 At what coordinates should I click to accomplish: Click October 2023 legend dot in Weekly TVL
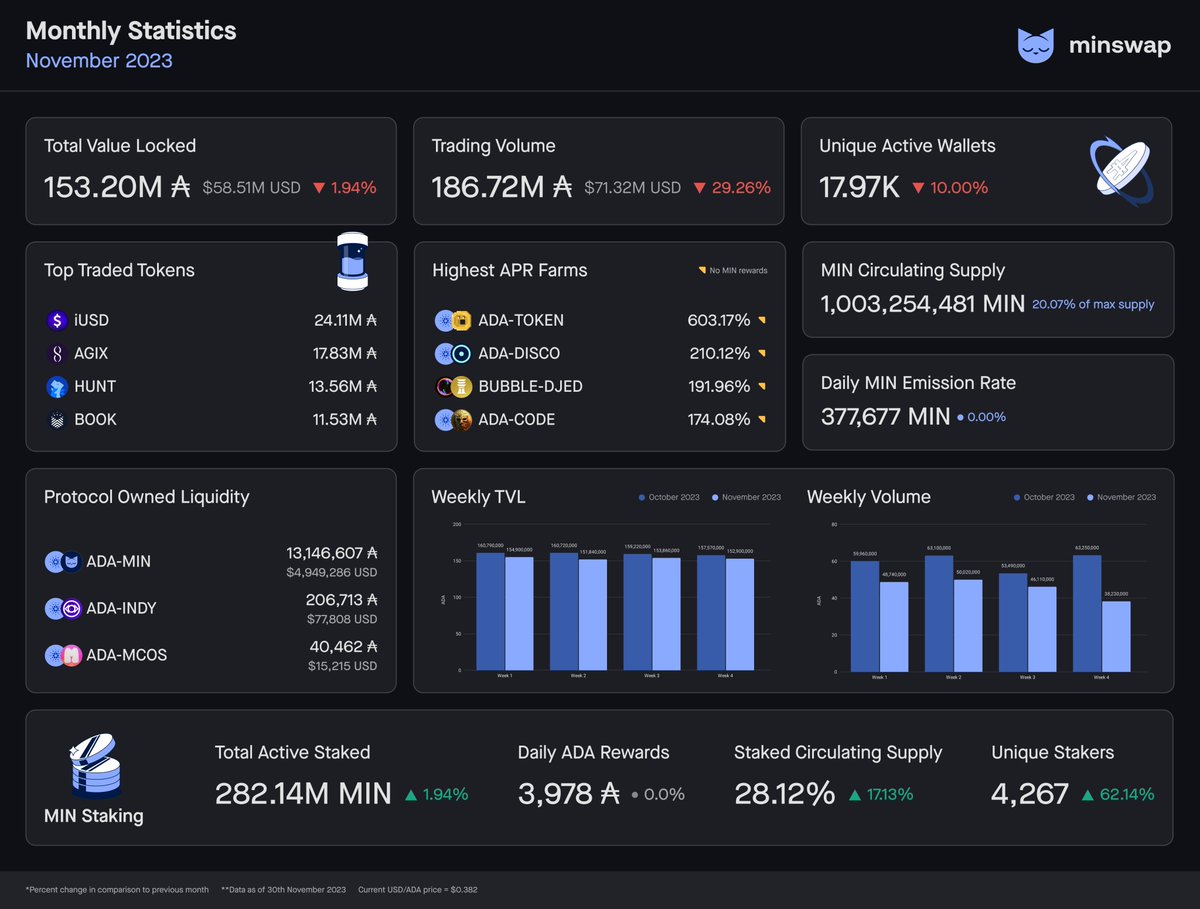[642, 497]
